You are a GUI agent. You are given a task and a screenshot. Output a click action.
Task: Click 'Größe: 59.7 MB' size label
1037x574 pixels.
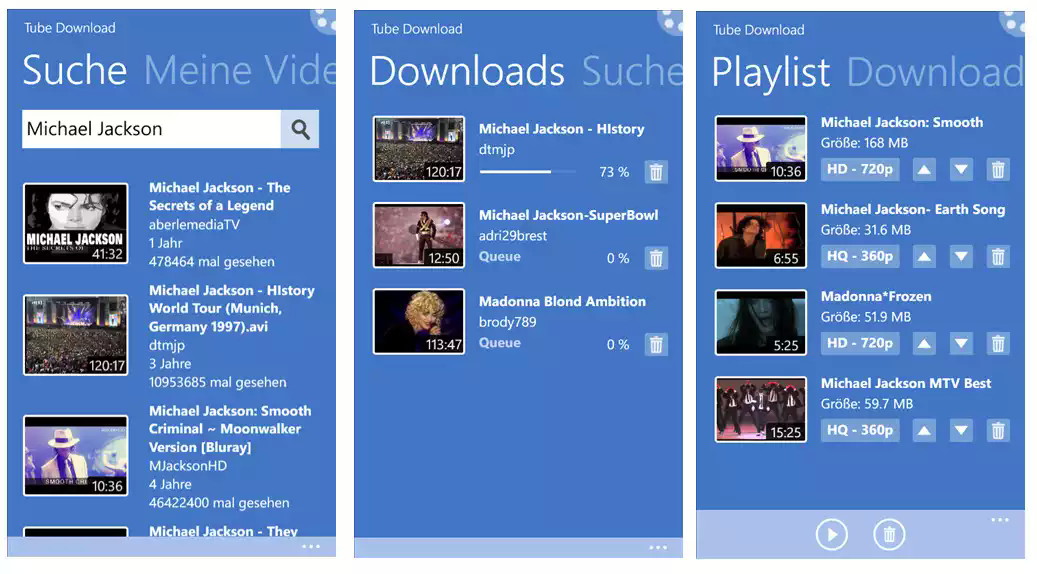click(x=866, y=403)
